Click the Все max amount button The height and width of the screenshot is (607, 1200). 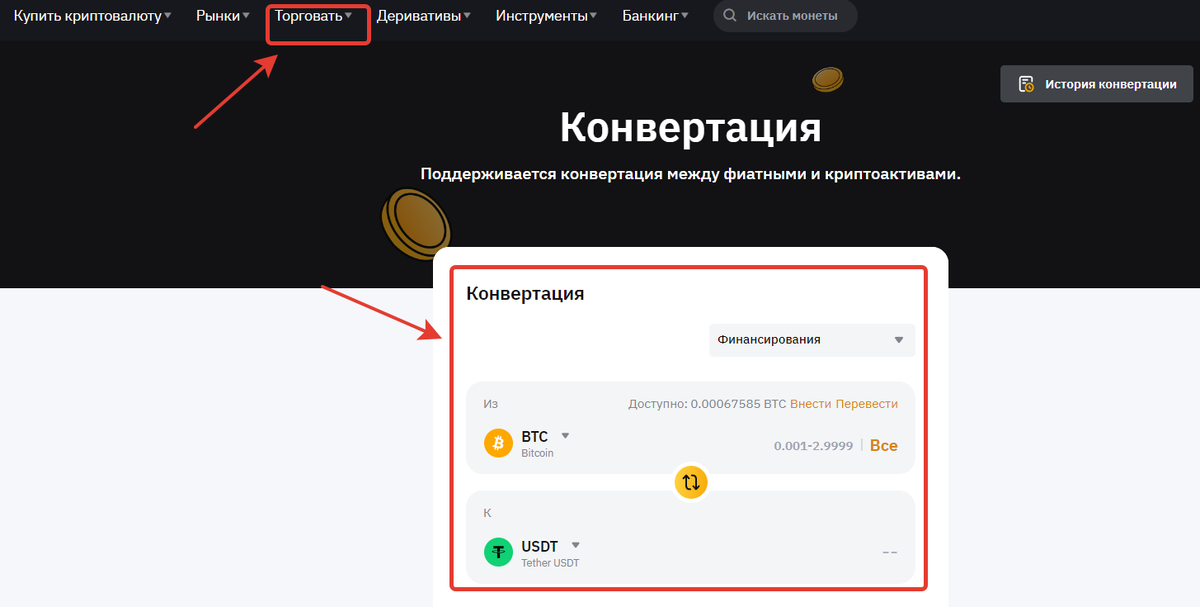(x=884, y=445)
